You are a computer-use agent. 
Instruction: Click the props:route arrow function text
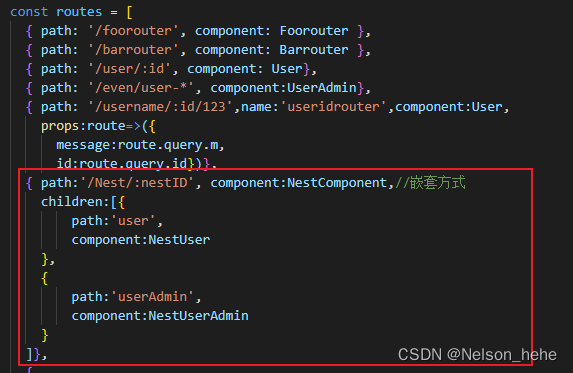[98, 126]
